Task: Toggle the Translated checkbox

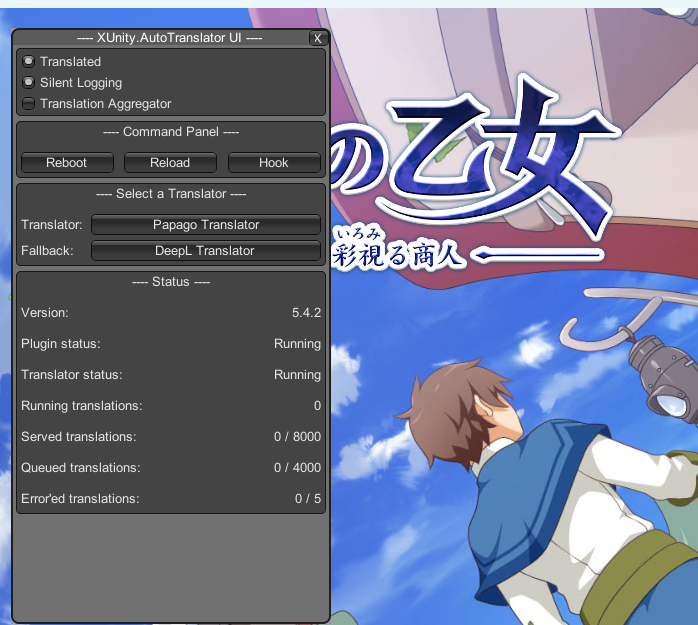Action: pos(28,61)
